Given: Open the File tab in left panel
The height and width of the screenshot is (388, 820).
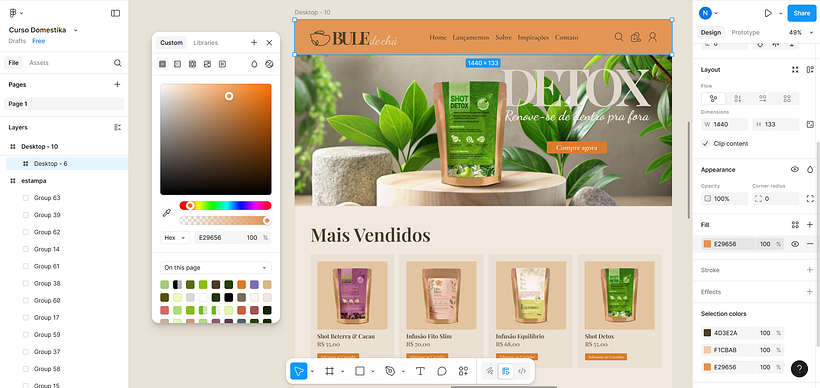Looking at the screenshot, I should (14, 63).
